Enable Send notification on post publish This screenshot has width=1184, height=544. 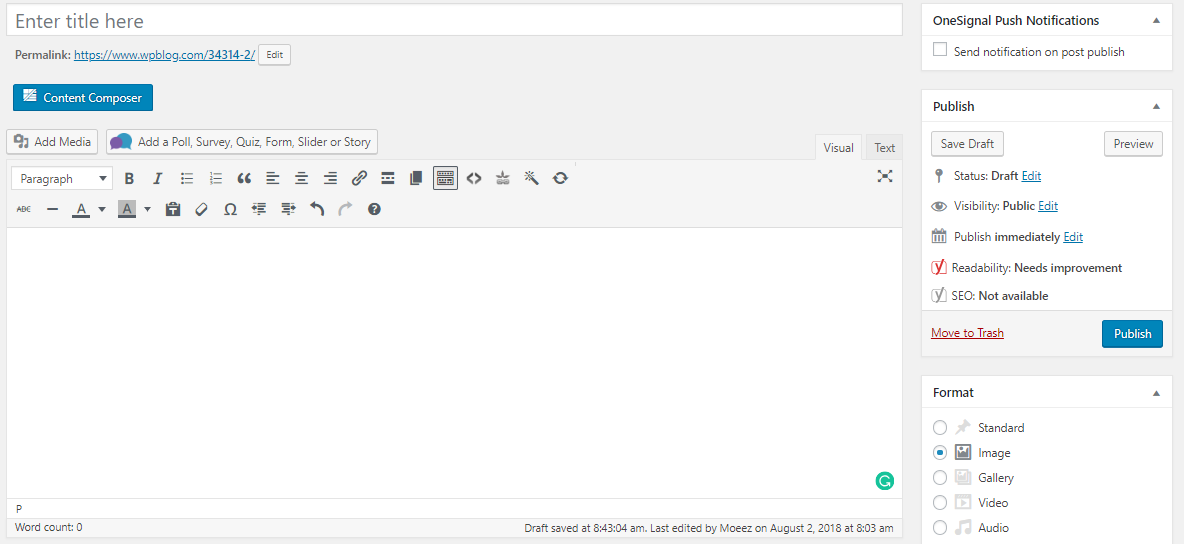pyautogui.click(x=940, y=50)
